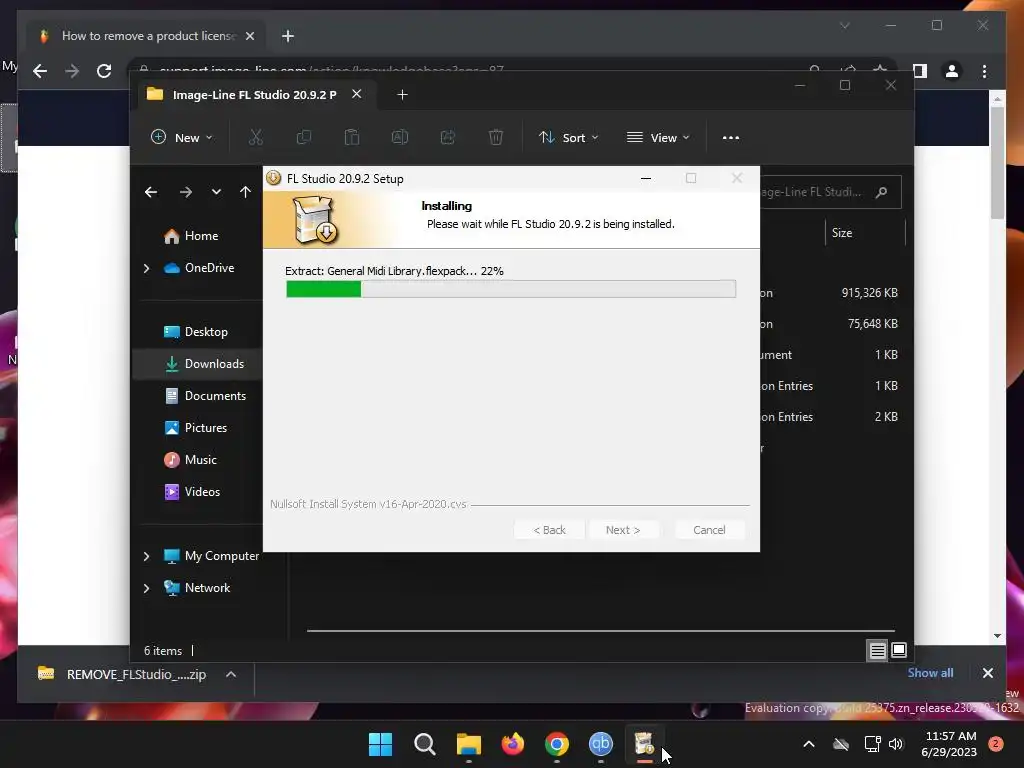
Task: Click Cancel in FL Studio Setup
Action: tap(709, 530)
